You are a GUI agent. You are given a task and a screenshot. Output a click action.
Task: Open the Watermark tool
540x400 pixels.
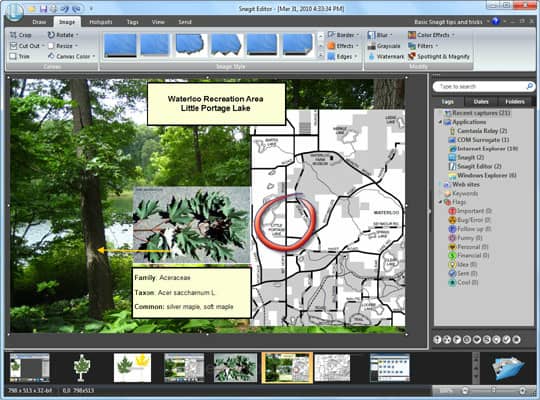pos(386,57)
